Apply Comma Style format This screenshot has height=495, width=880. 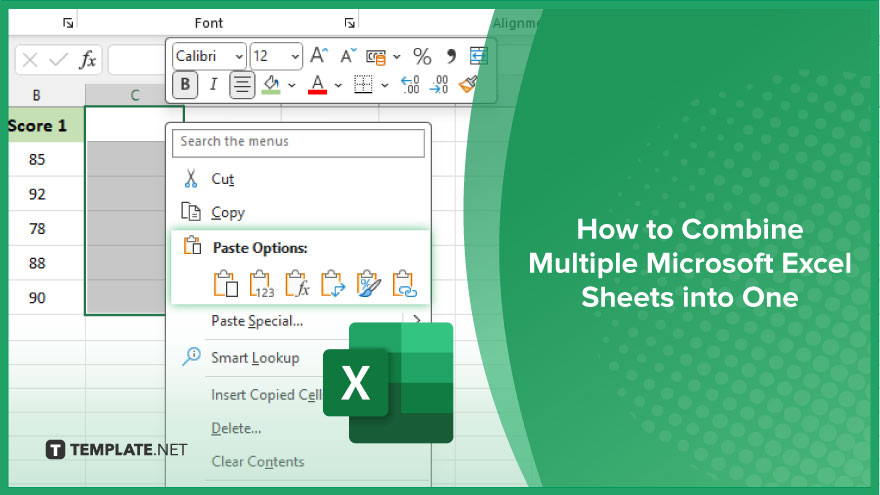[451, 56]
